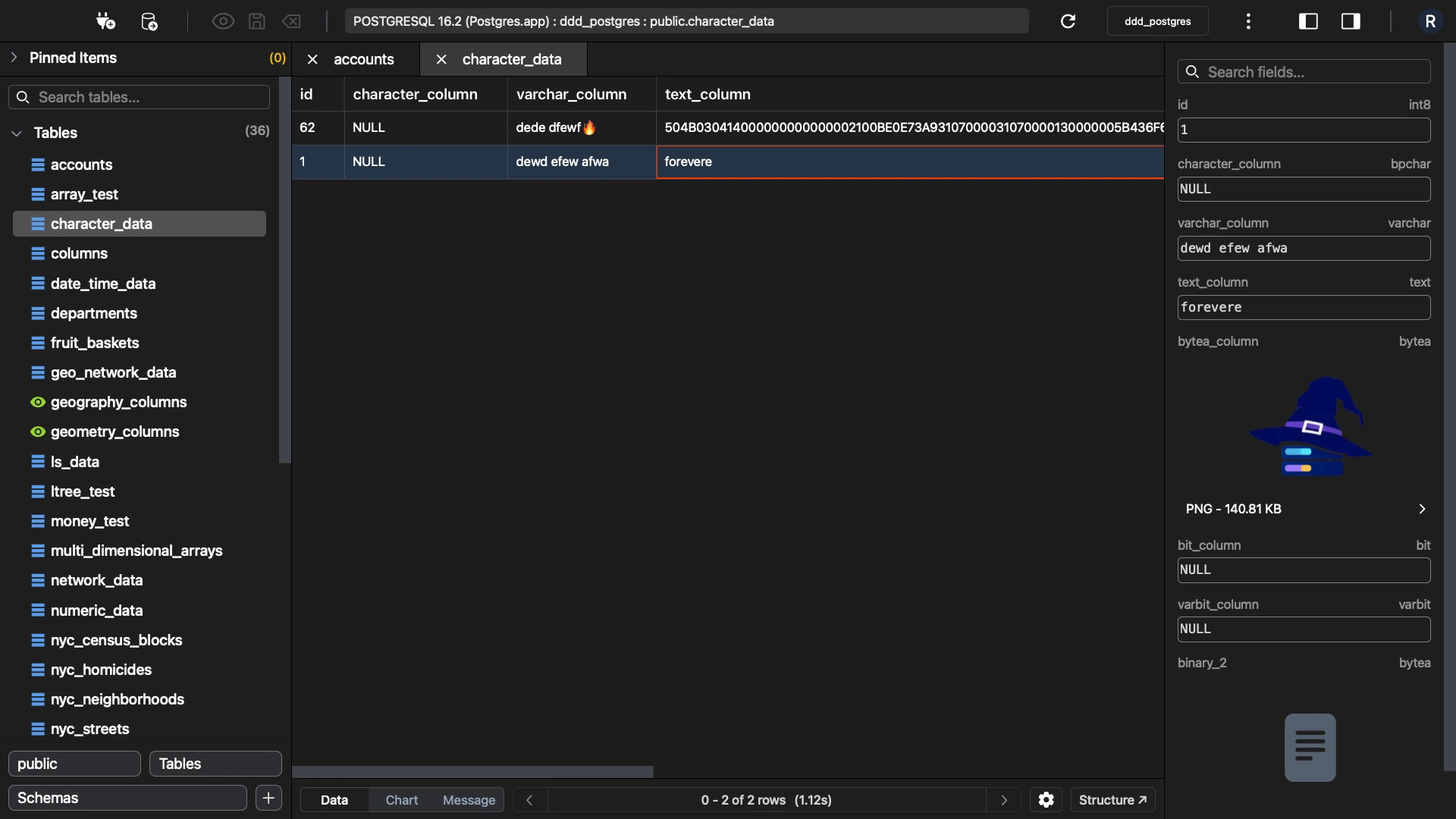
Task: Click the money_test table icon
Action: click(38, 521)
